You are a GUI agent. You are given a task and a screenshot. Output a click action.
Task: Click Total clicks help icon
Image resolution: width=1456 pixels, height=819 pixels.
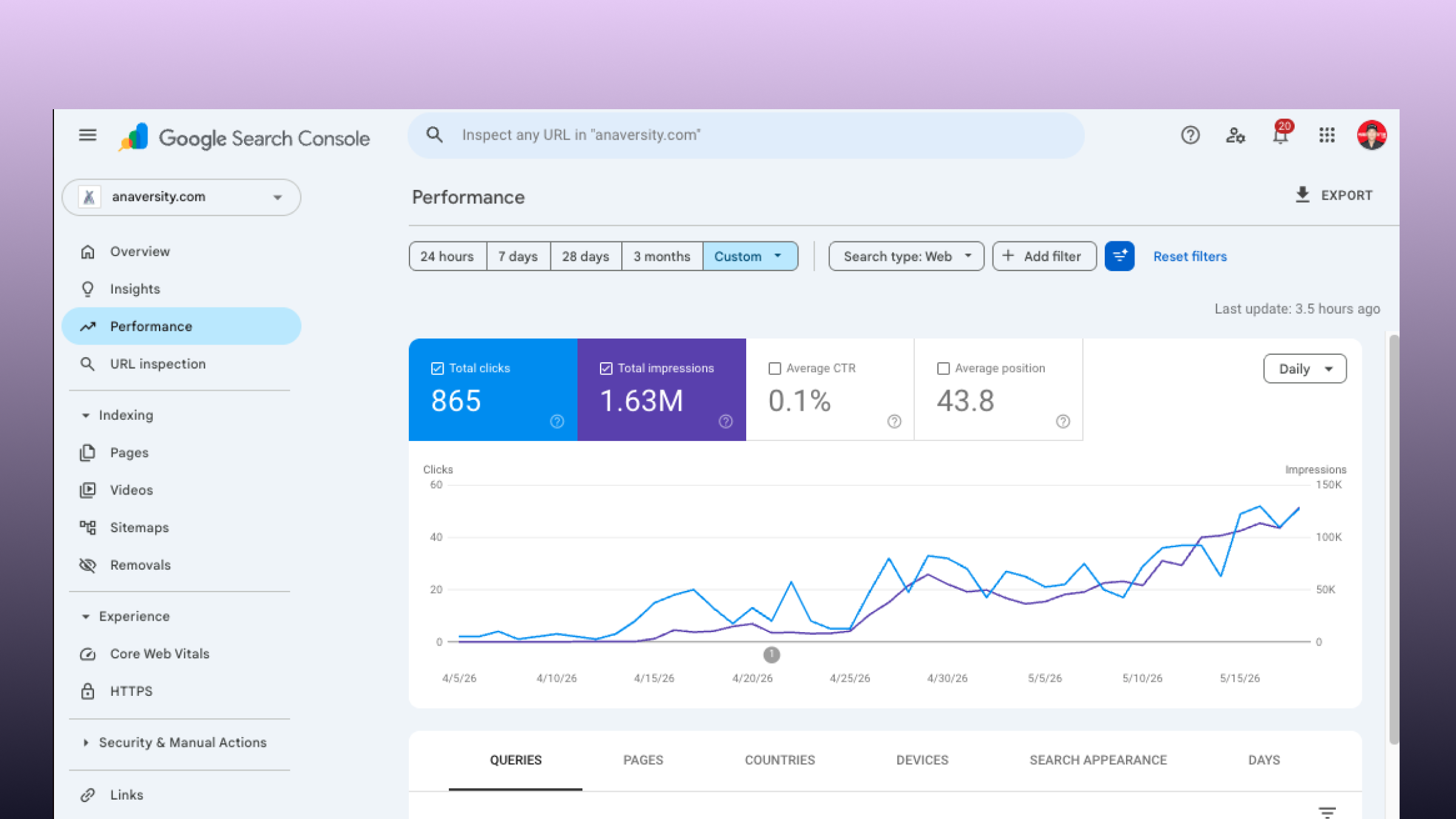pos(557,421)
